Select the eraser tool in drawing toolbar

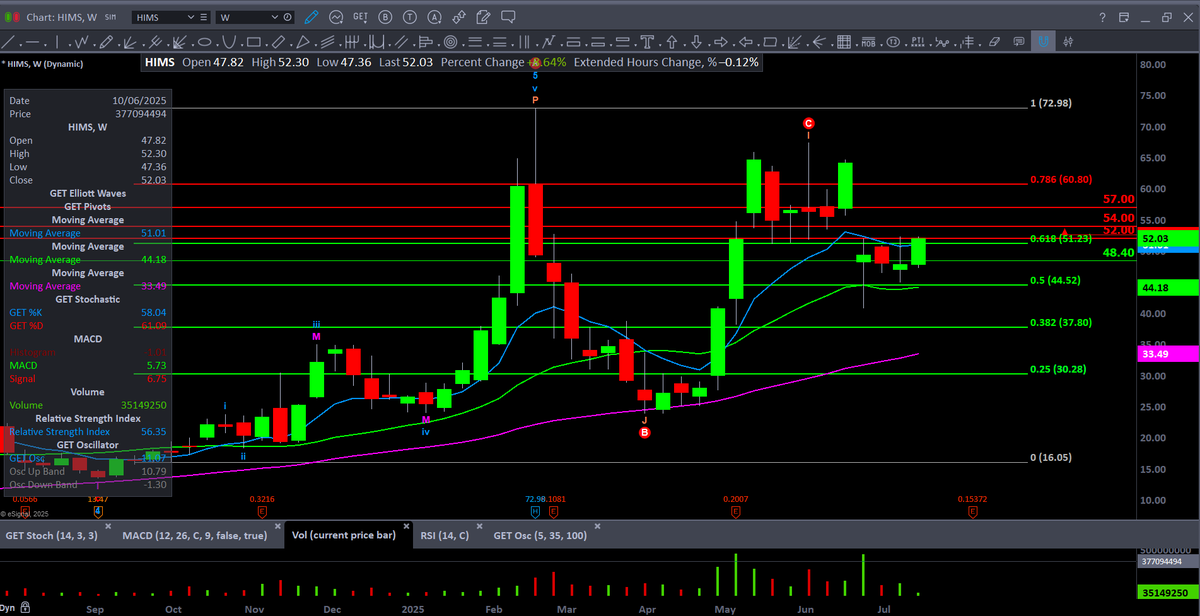tap(994, 42)
